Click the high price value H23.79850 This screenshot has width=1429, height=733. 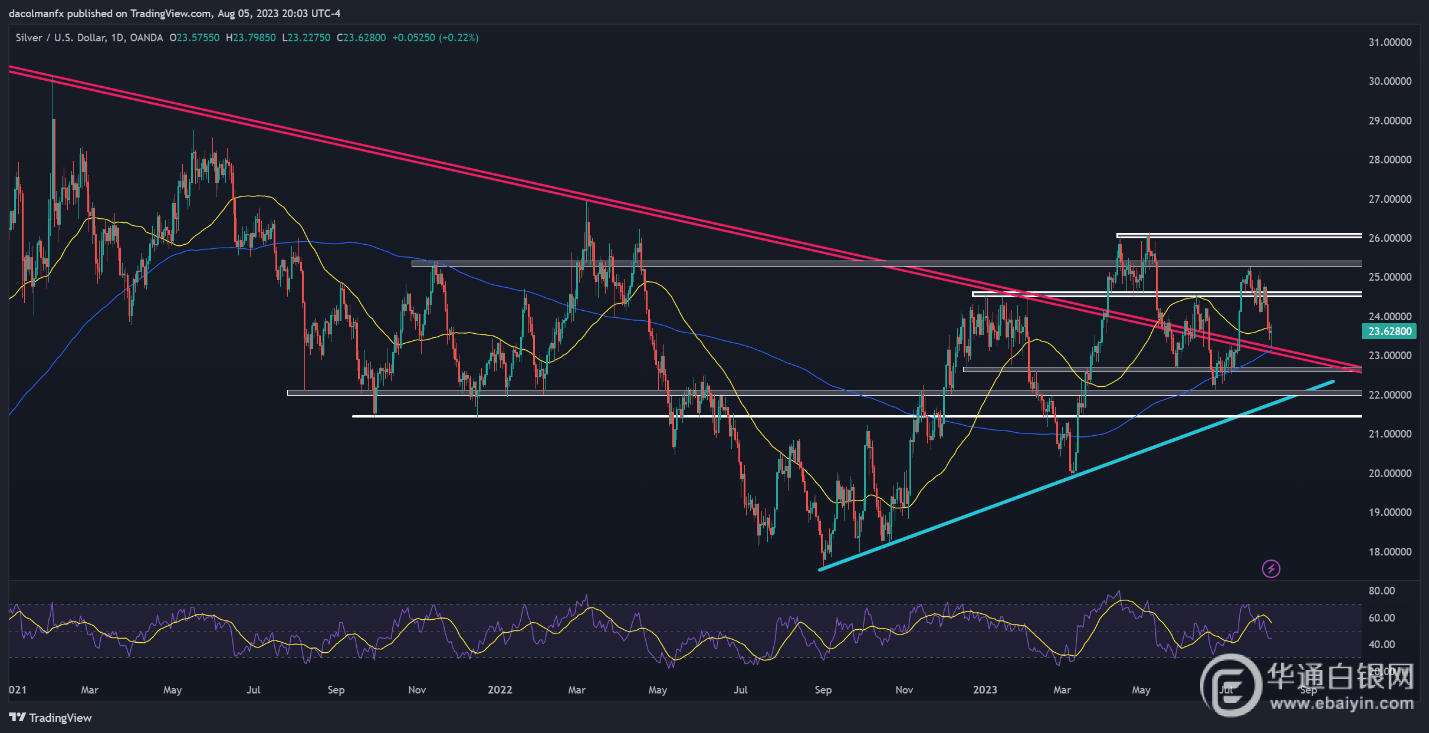coord(254,37)
